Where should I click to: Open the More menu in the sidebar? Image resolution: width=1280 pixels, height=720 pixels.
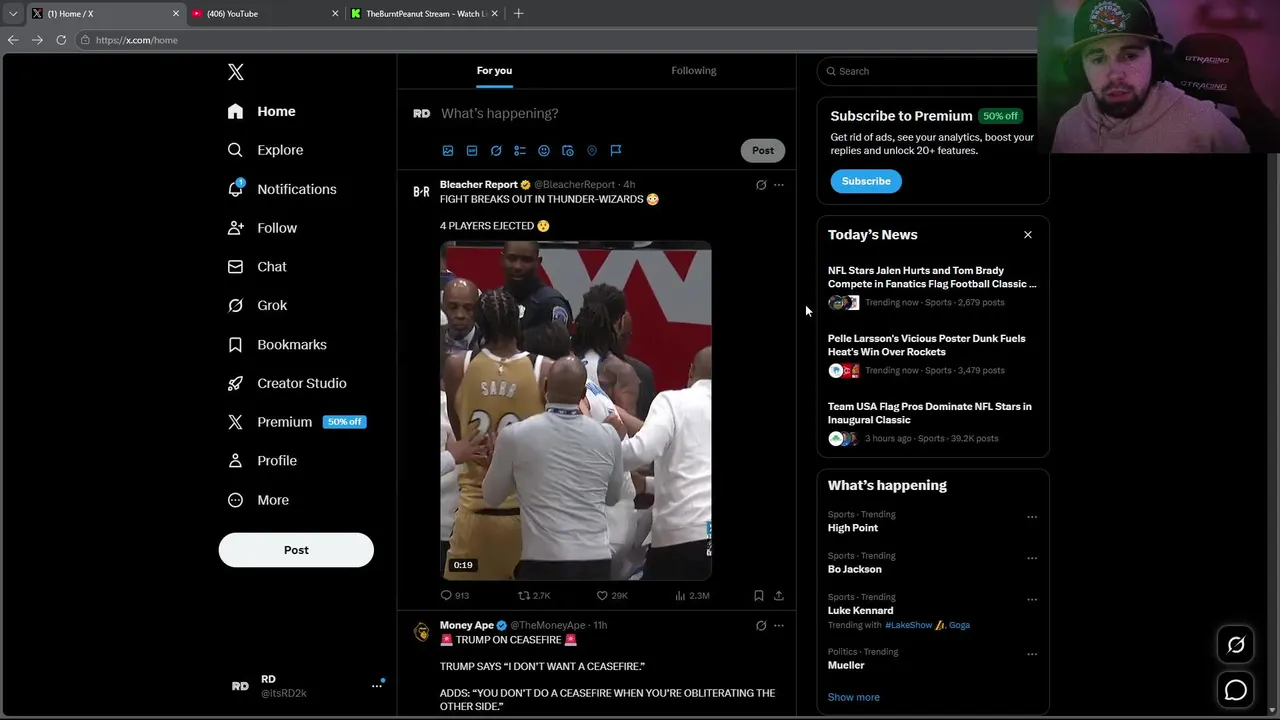coord(259,500)
